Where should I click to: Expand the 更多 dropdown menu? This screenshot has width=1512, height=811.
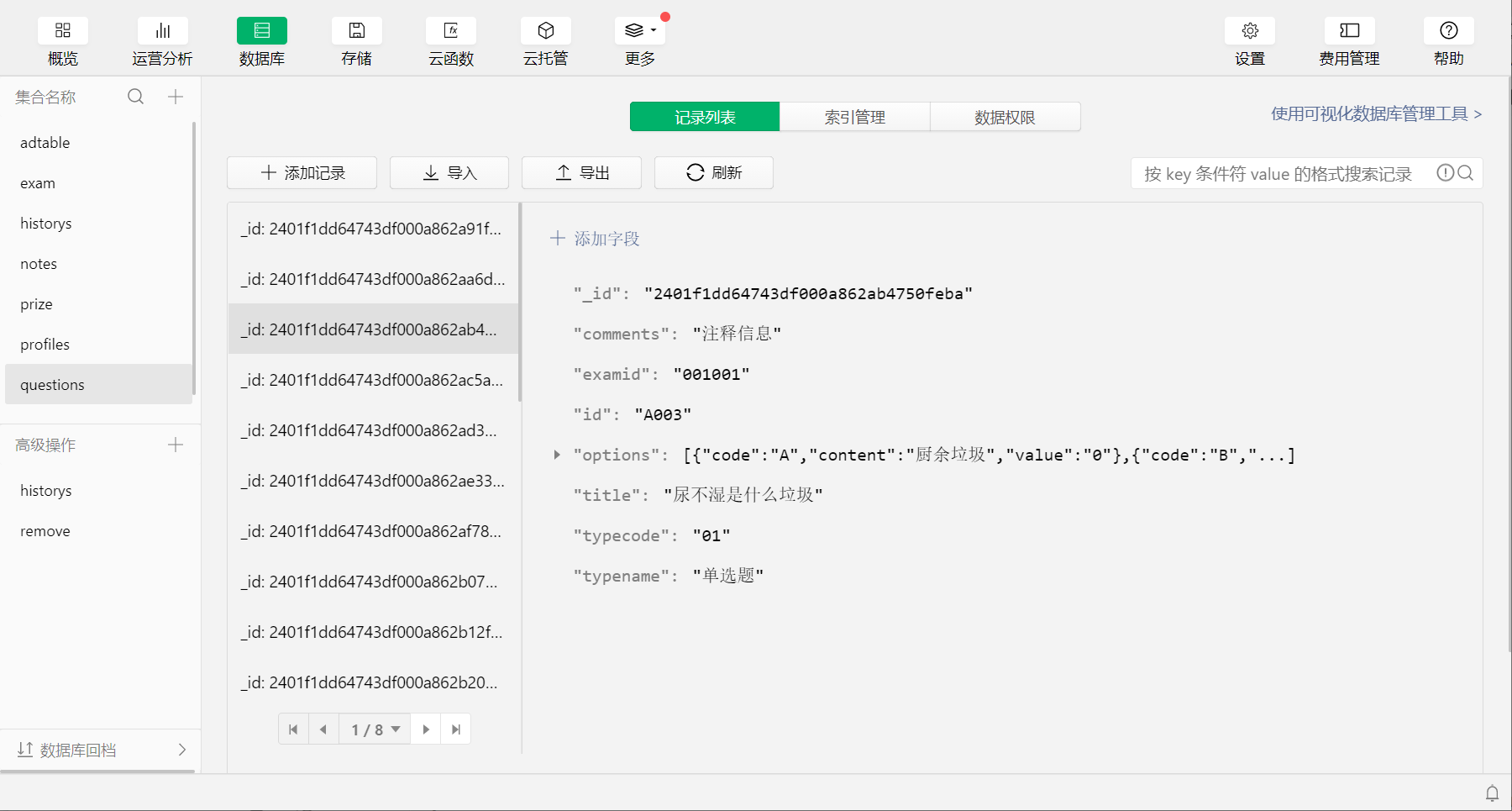[x=640, y=31]
